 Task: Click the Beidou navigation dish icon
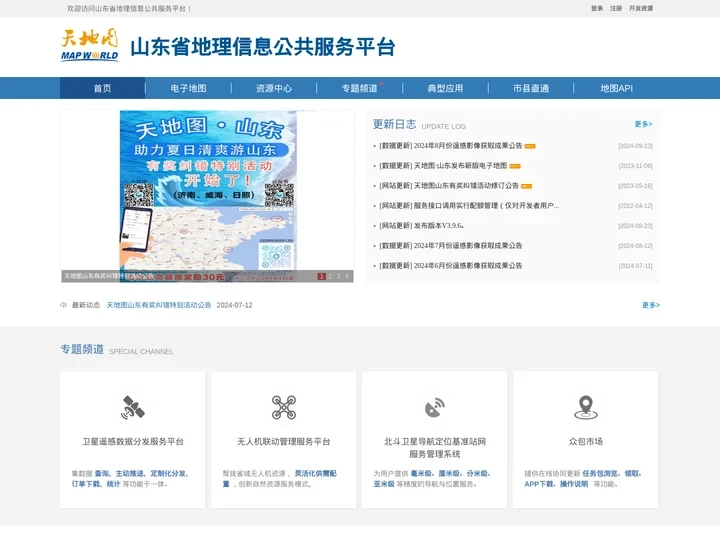(435, 407)
